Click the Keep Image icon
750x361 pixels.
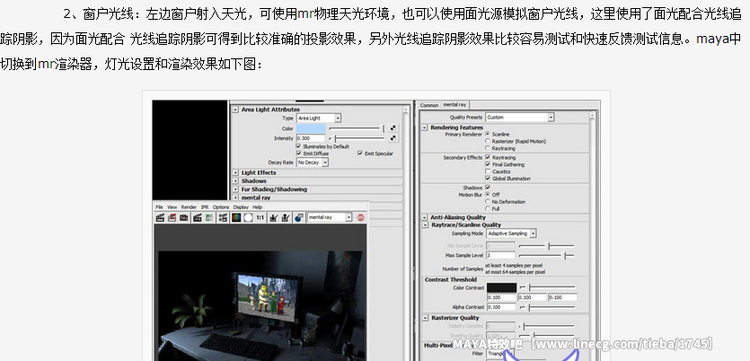point(274,218)
